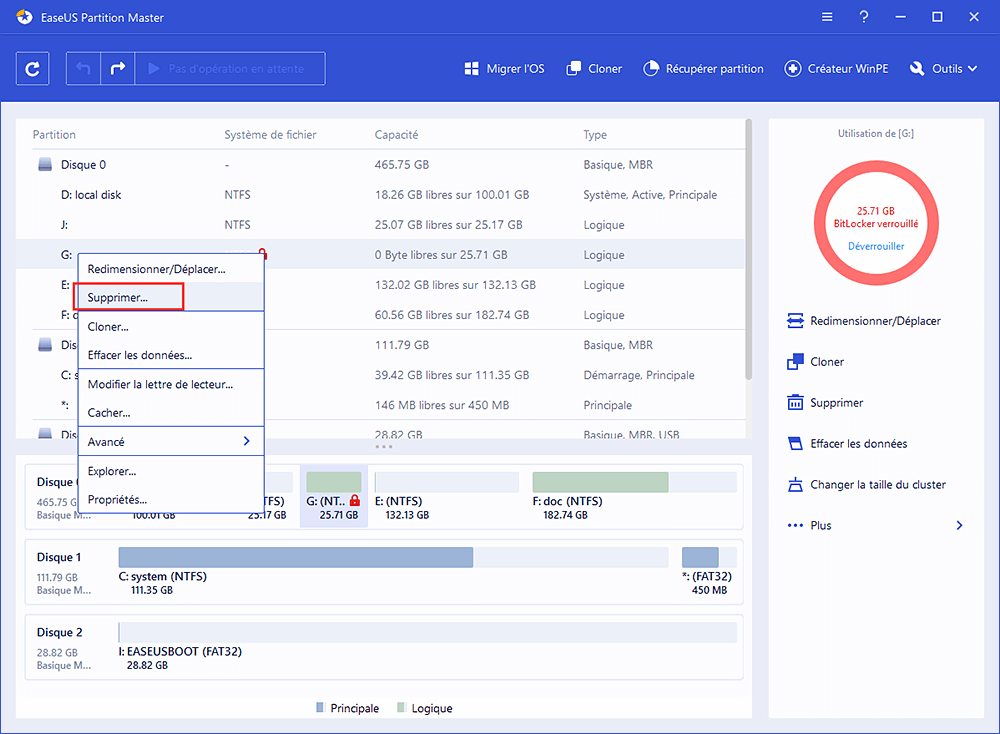Select the D: local disk partition row

tap(380, 195)
